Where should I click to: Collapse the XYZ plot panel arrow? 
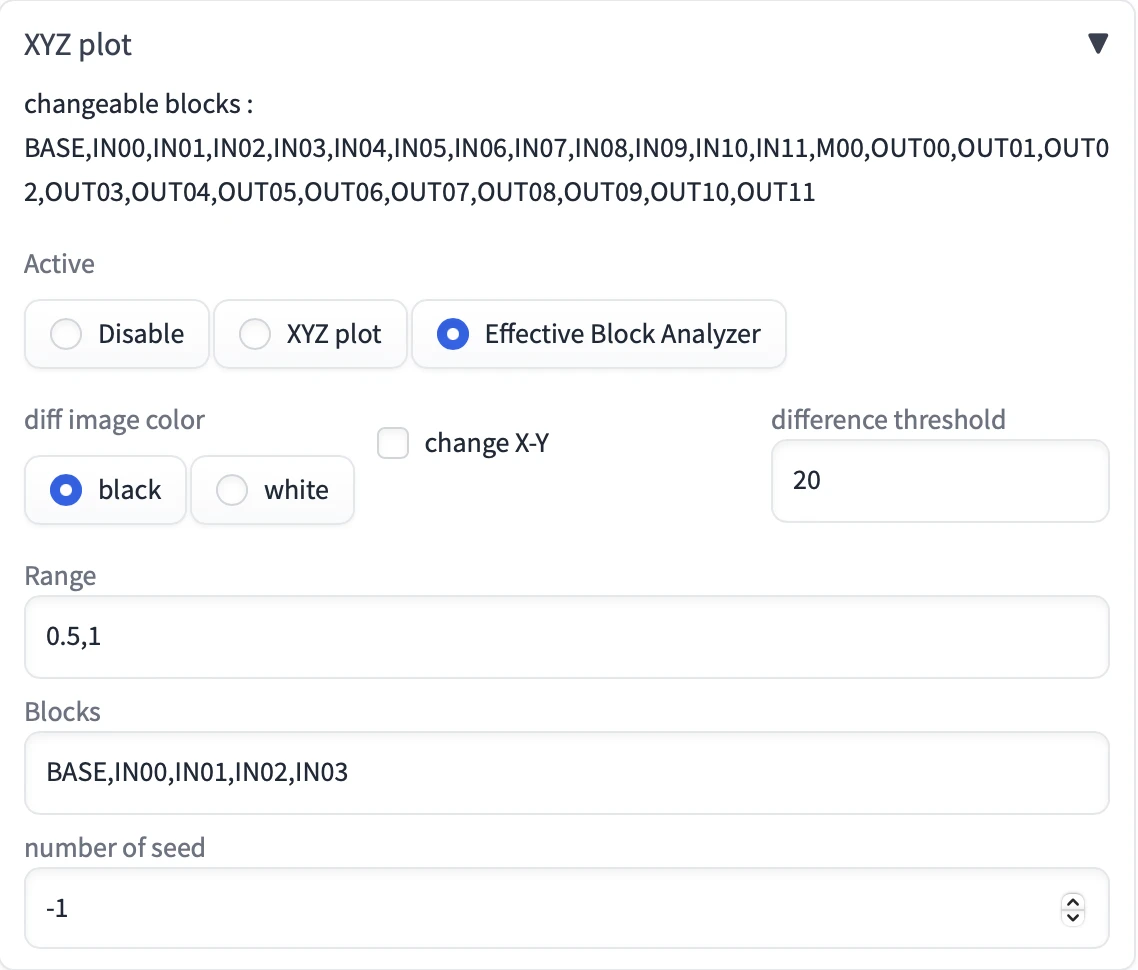[x=1098, y=44]
